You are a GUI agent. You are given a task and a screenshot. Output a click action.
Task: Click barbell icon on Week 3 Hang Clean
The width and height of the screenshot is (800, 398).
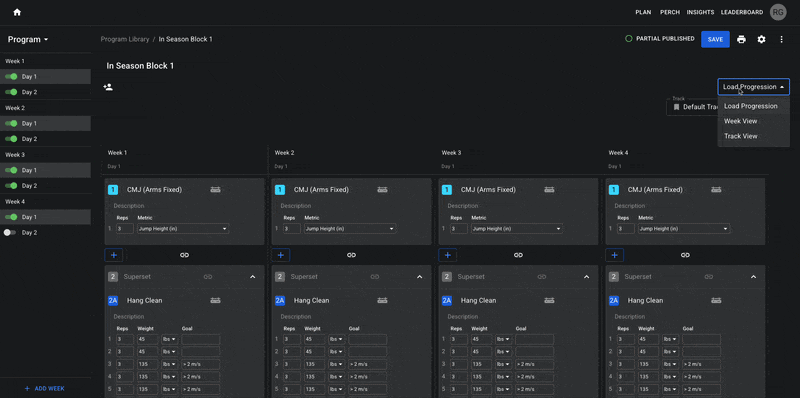tap(549, 301)
